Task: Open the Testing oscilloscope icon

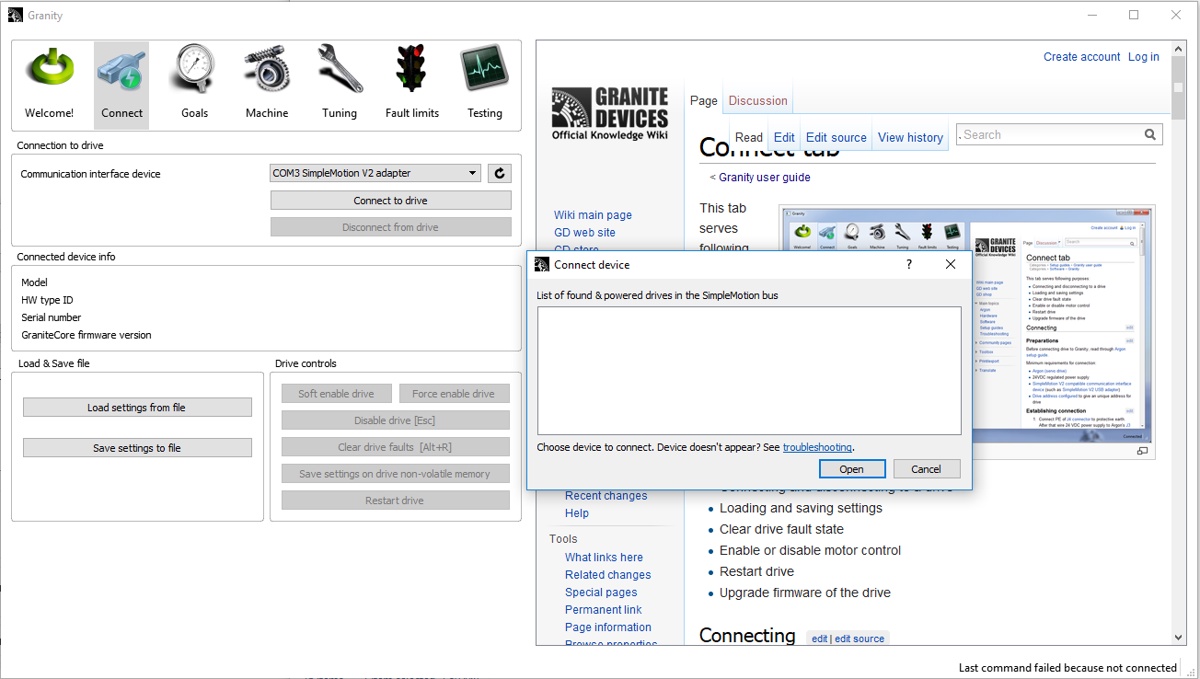Action: coord(484,72)
